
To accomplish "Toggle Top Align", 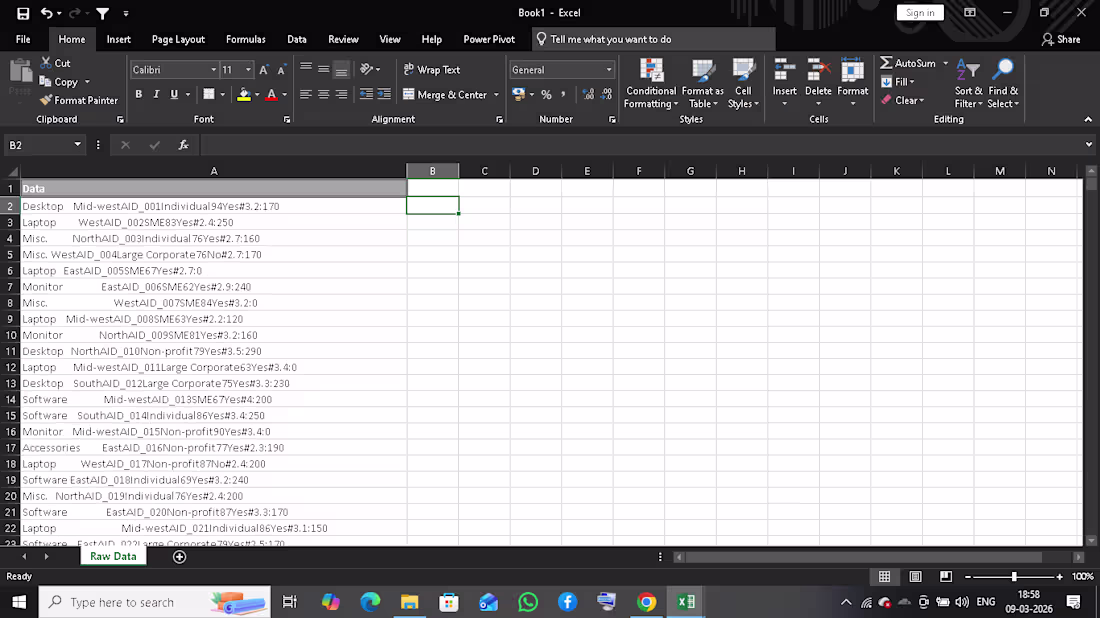I will (305, 69).
